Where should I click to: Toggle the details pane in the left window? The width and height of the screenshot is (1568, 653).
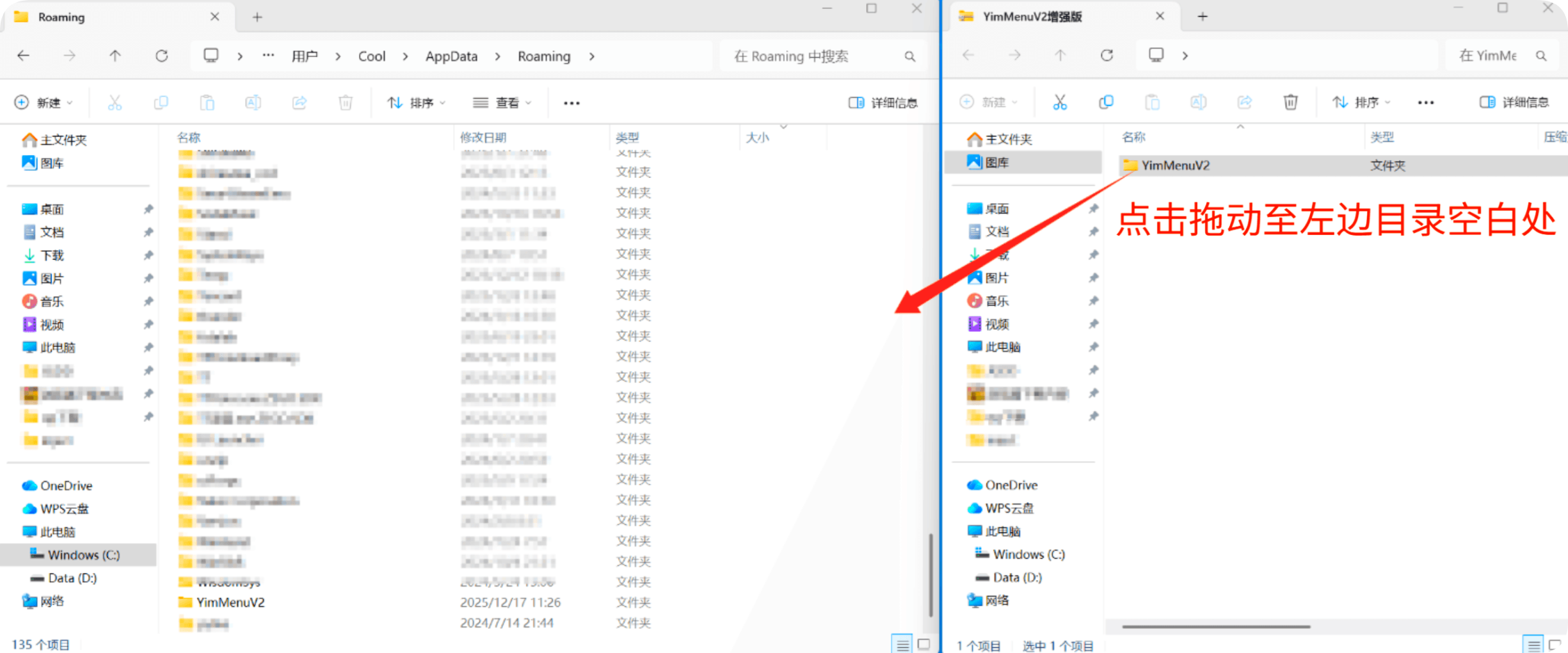[x=883, y=103]
